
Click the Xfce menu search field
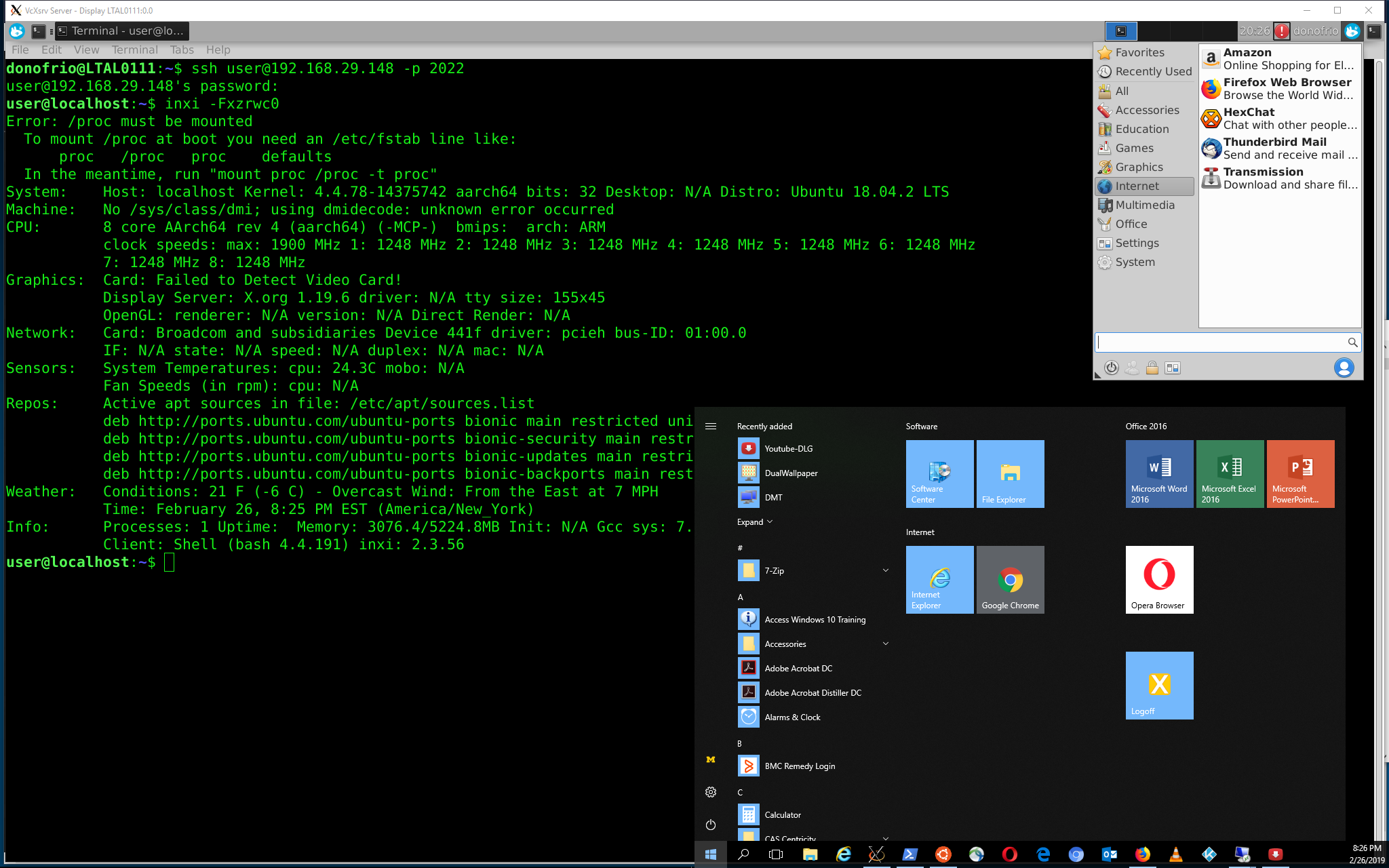click(x=1227, y=342)
